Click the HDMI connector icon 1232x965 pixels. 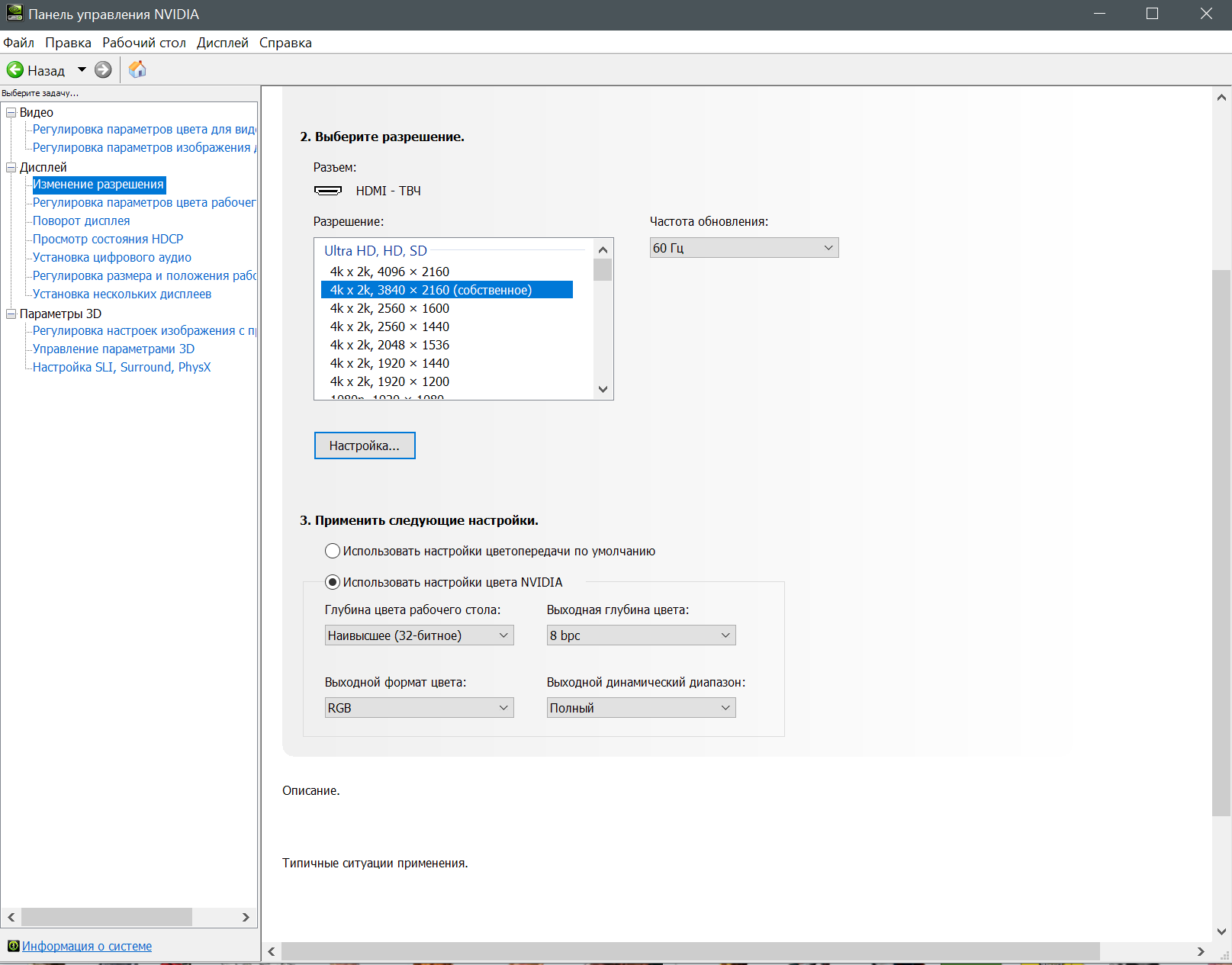328,191
